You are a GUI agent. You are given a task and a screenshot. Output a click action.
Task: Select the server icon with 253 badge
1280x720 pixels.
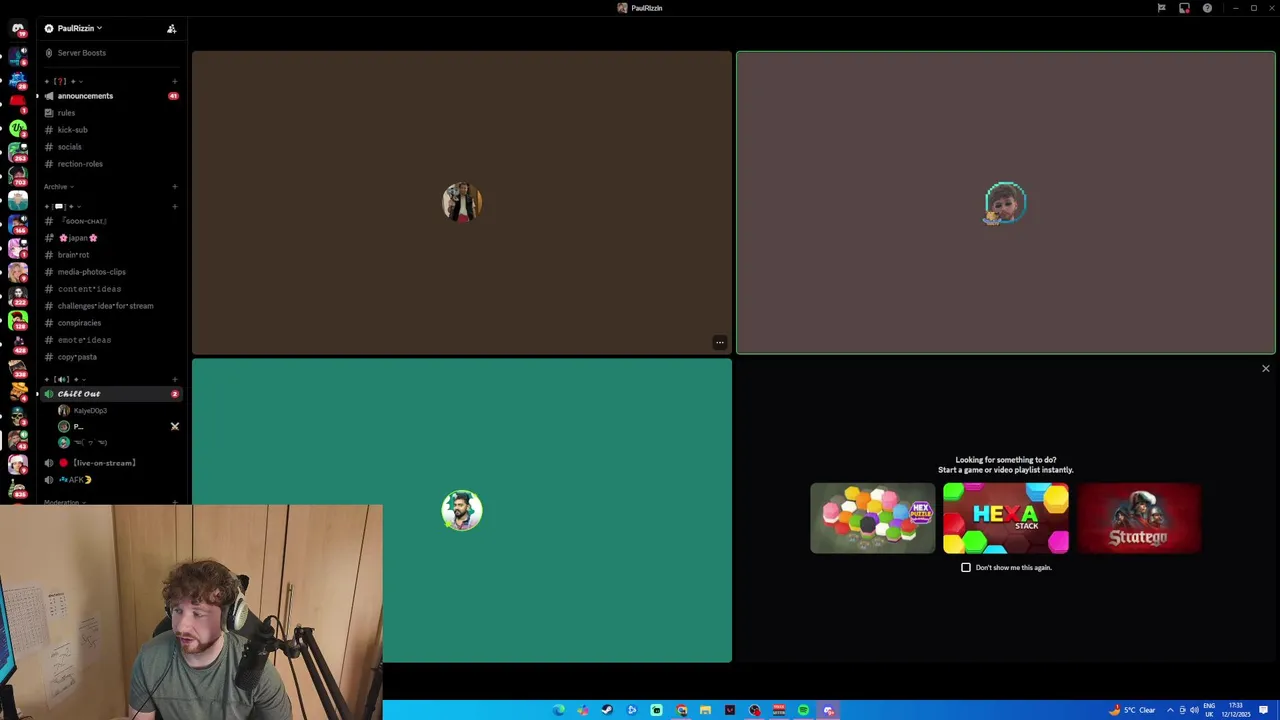(18, 151)
